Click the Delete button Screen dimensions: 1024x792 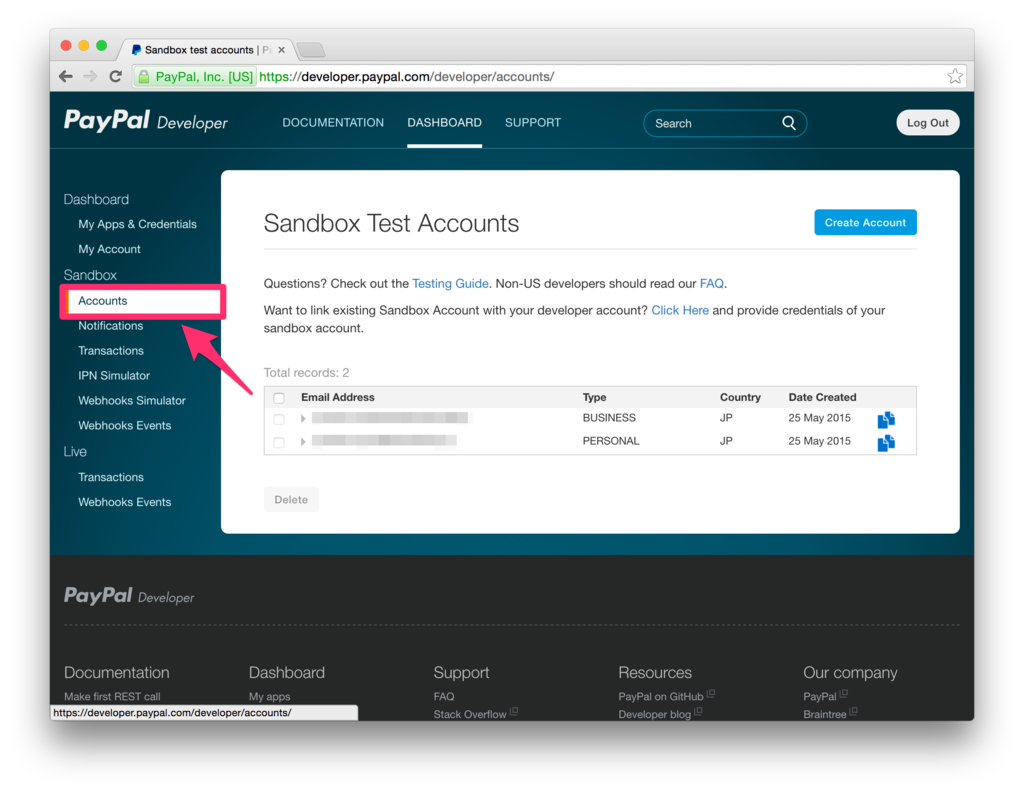291,499
